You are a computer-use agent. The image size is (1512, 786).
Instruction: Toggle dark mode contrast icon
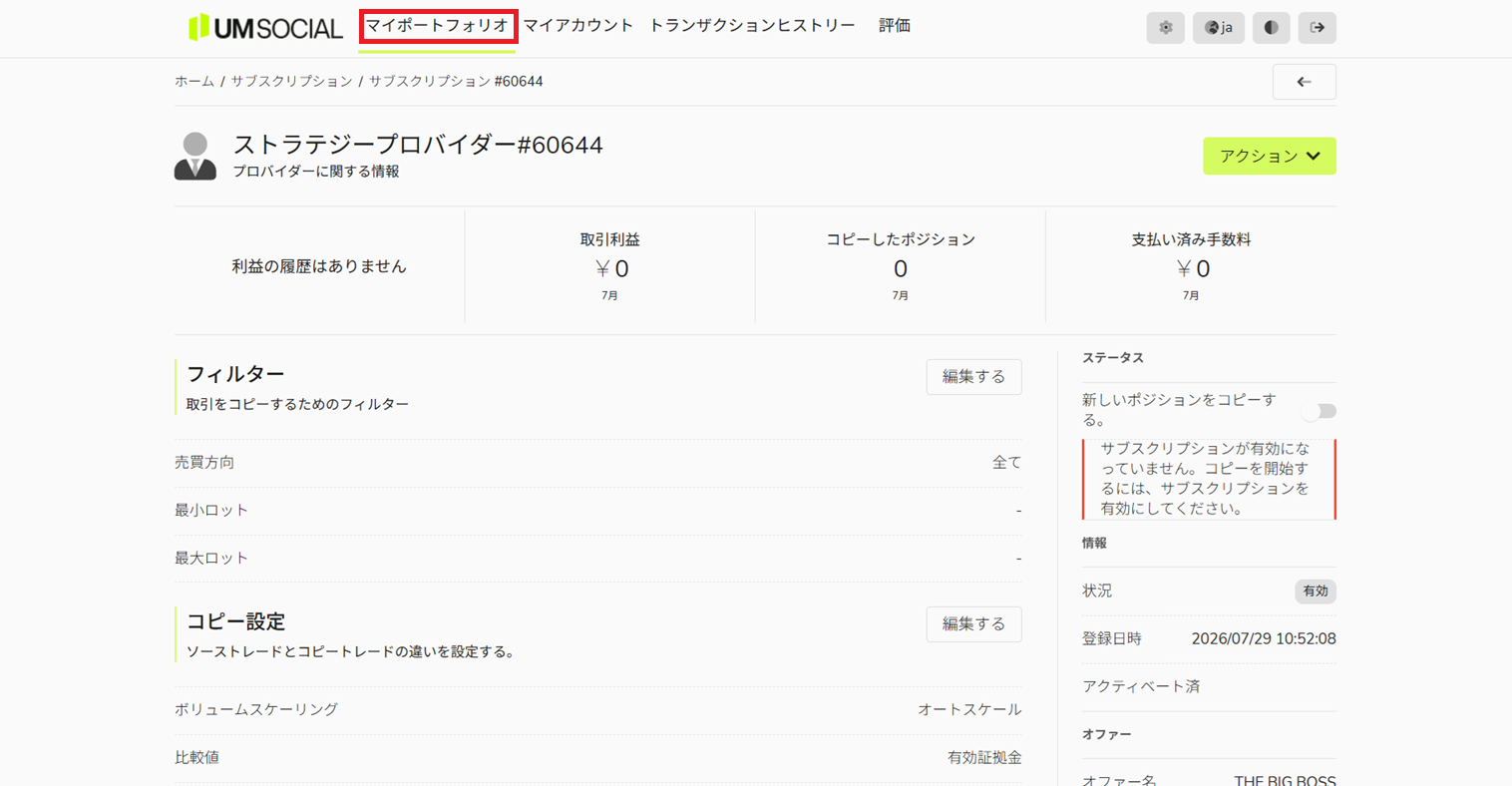1271,28
